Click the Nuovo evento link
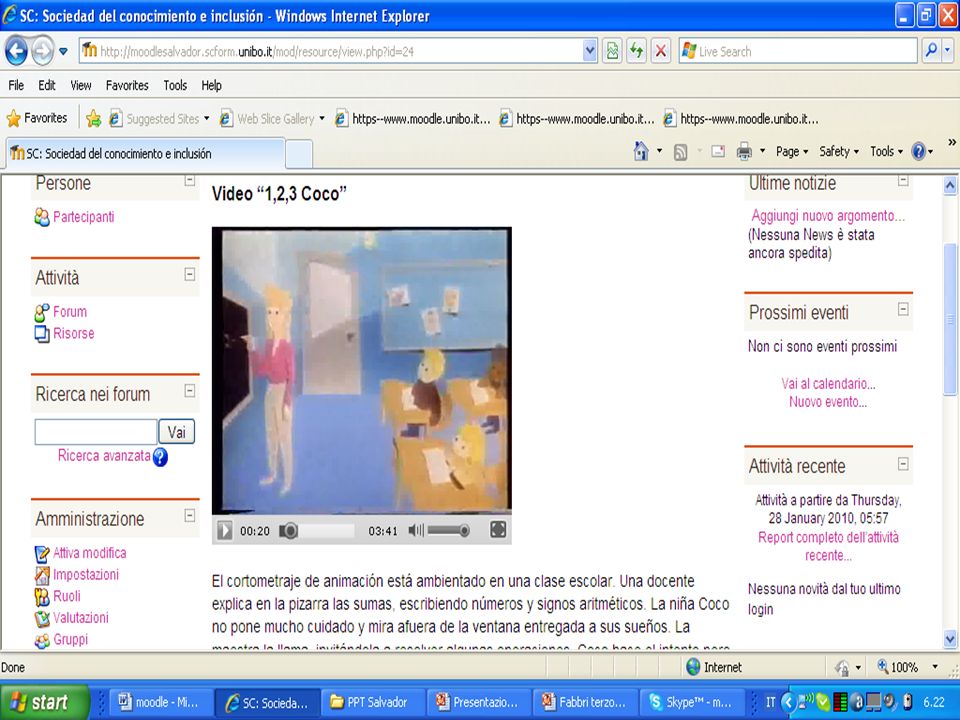The height and width of the screenshot is (720, 960). pos(828,402)
